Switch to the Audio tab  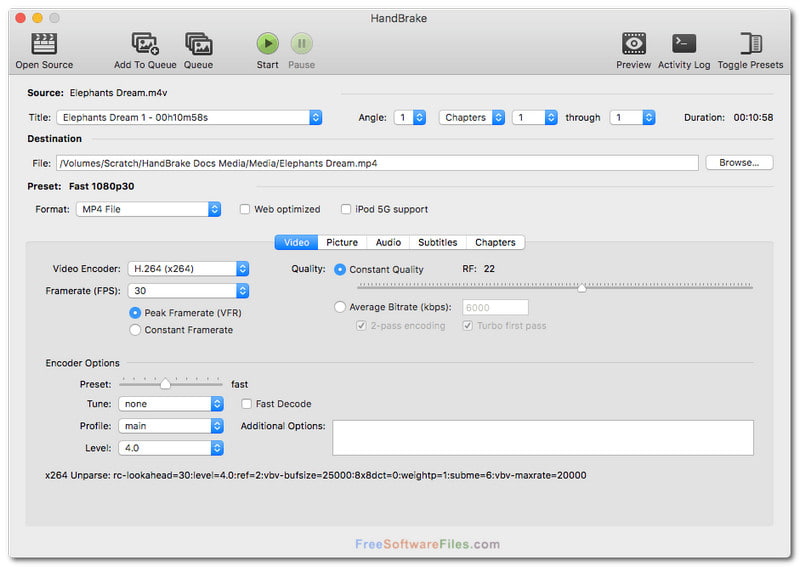tap(388, 242)
